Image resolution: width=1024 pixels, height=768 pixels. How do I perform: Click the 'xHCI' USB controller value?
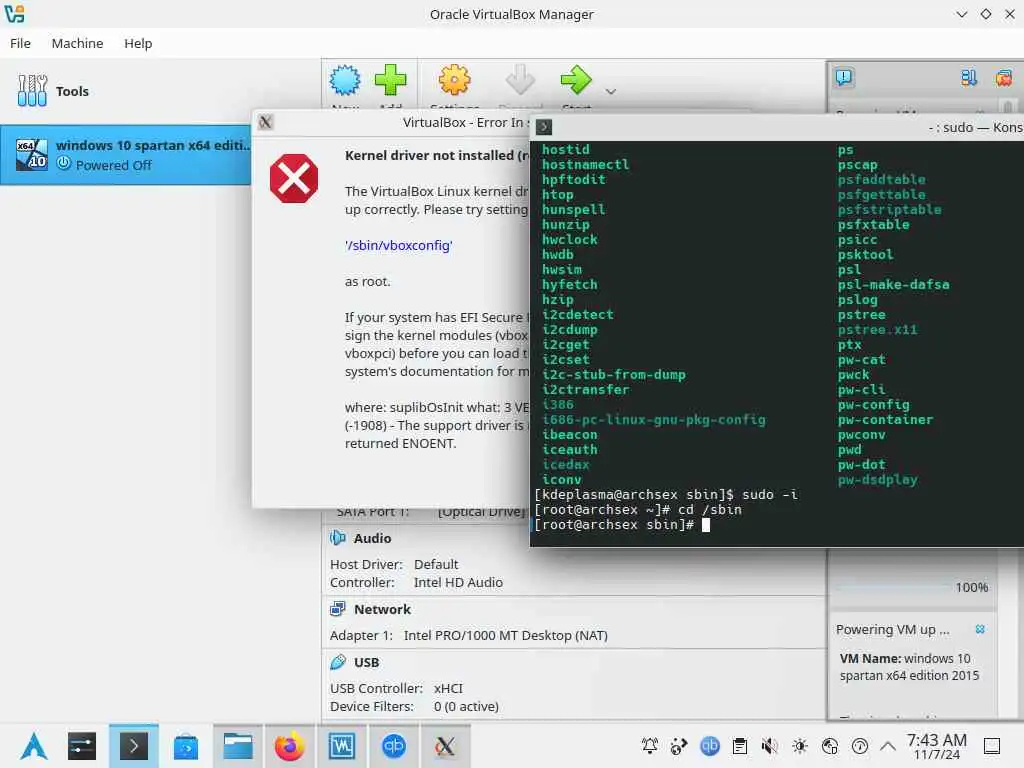pyautogui.click(x=448, y=688)
